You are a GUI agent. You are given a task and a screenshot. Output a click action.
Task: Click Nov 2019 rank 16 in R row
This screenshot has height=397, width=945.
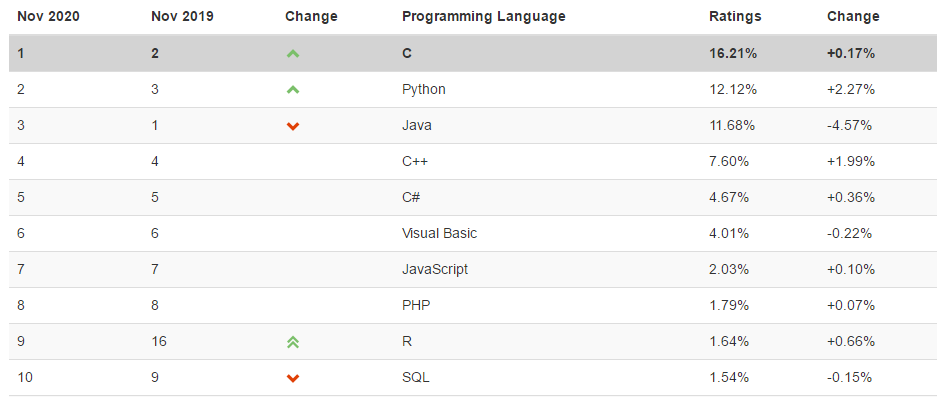click(x=159, y=342)
